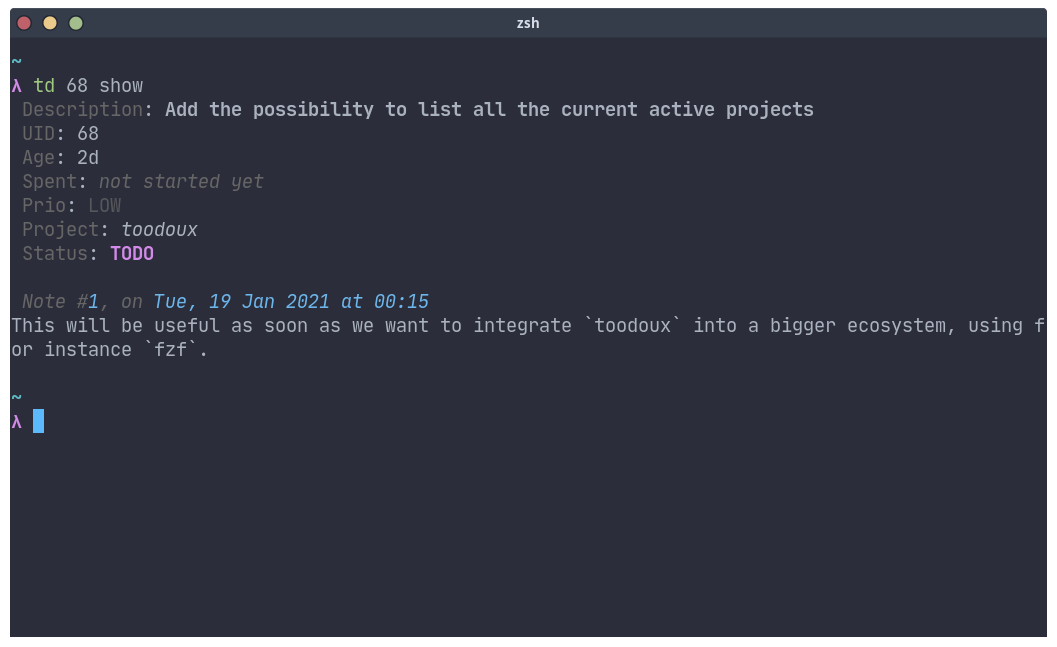Image resolution: width=1057 pixels, height=647 pixels.
Task: Click the Description label
Action: click(x=82, y=110)
